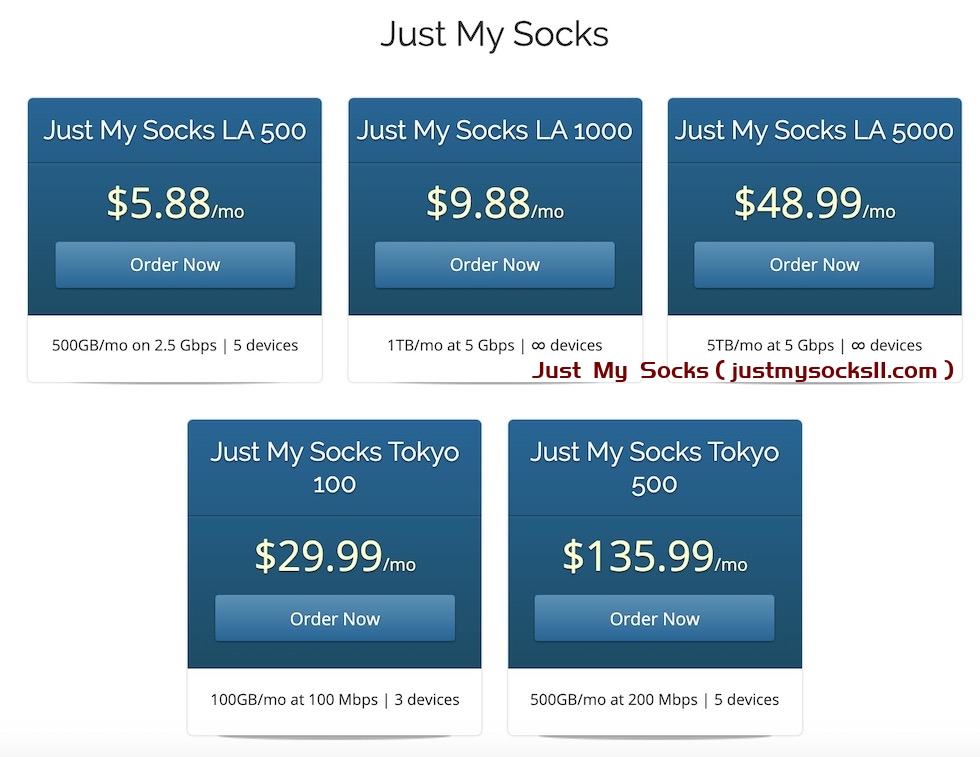The image size is (980, 757).
Task: Click the $5.88 monthly price label
Action: (175, 203)
